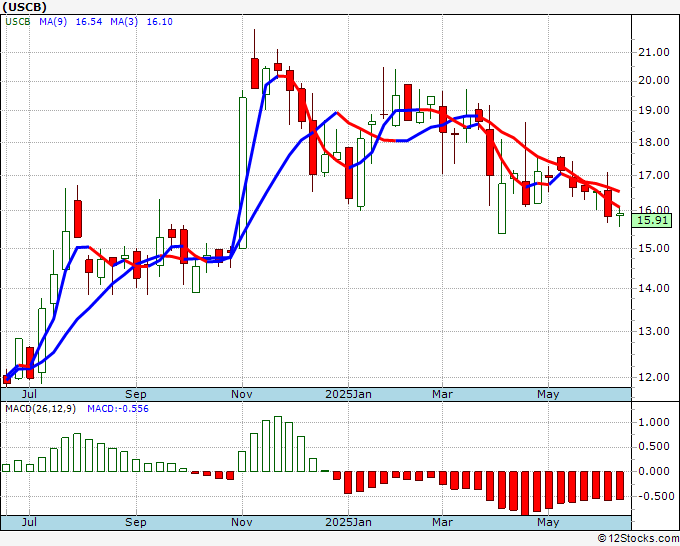
Task: Click the 14.00 price axis label
Action: click(654, 288)
